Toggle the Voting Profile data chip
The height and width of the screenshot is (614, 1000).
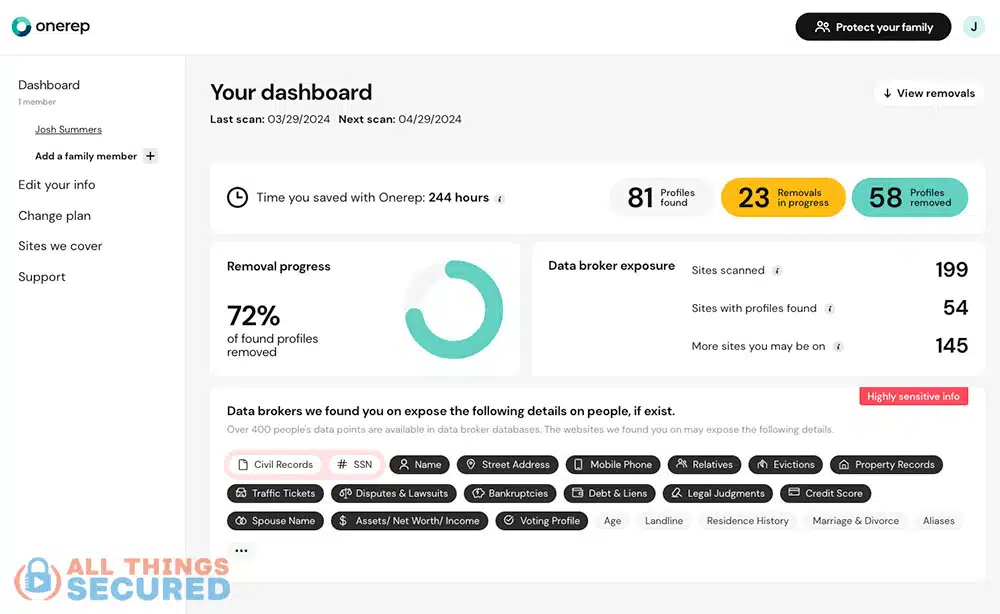click(541, 520)
